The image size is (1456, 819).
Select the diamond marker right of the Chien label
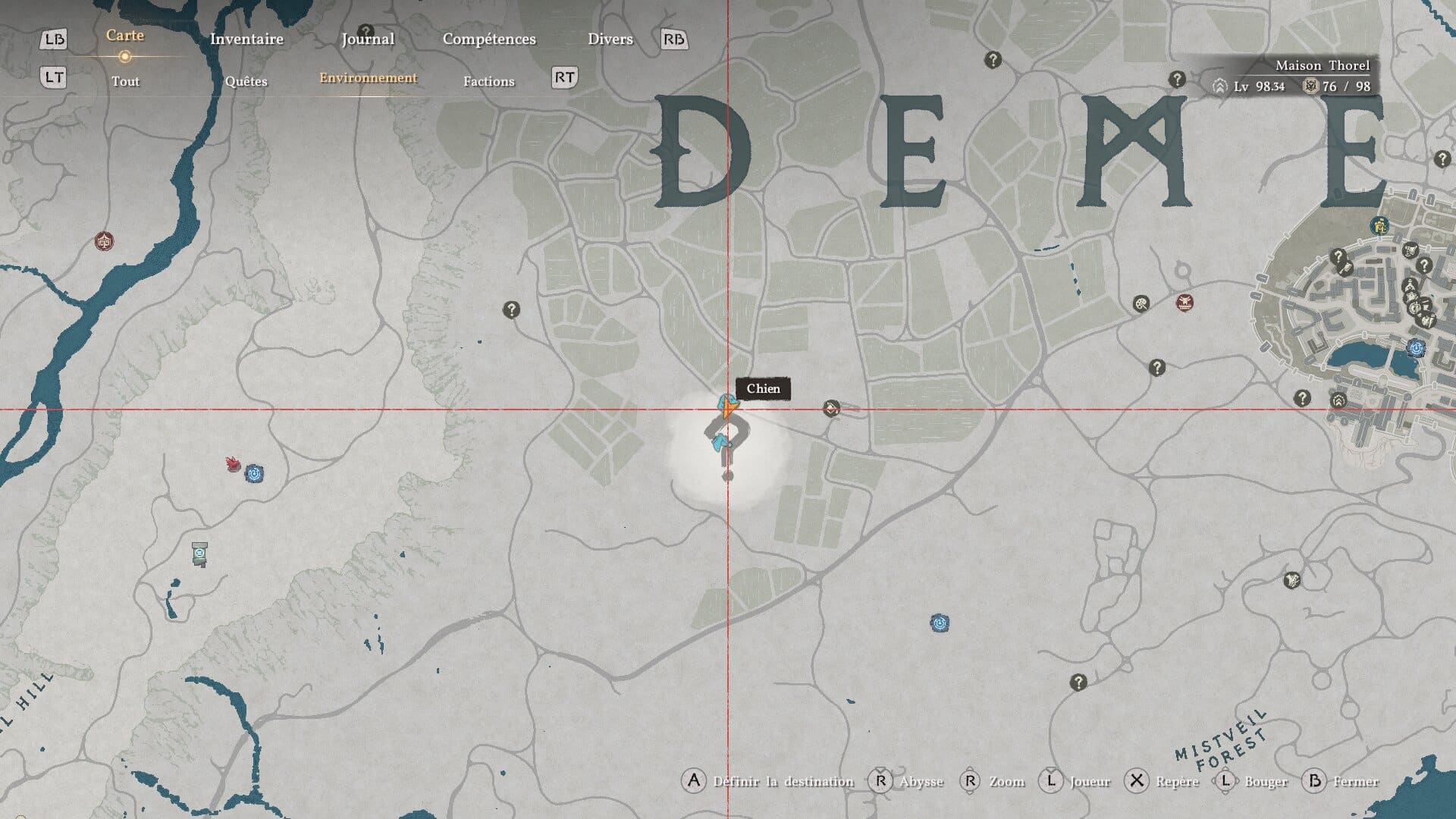[x=831, y=409]
